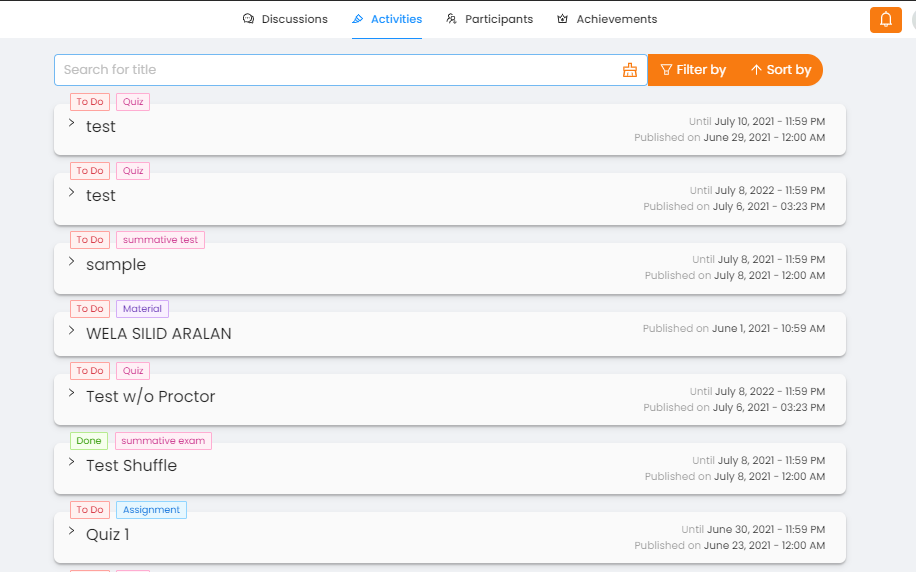Expand the test activity published at 03:23 PM
This screenshot has width=916, height=572.
pos(72,192)
